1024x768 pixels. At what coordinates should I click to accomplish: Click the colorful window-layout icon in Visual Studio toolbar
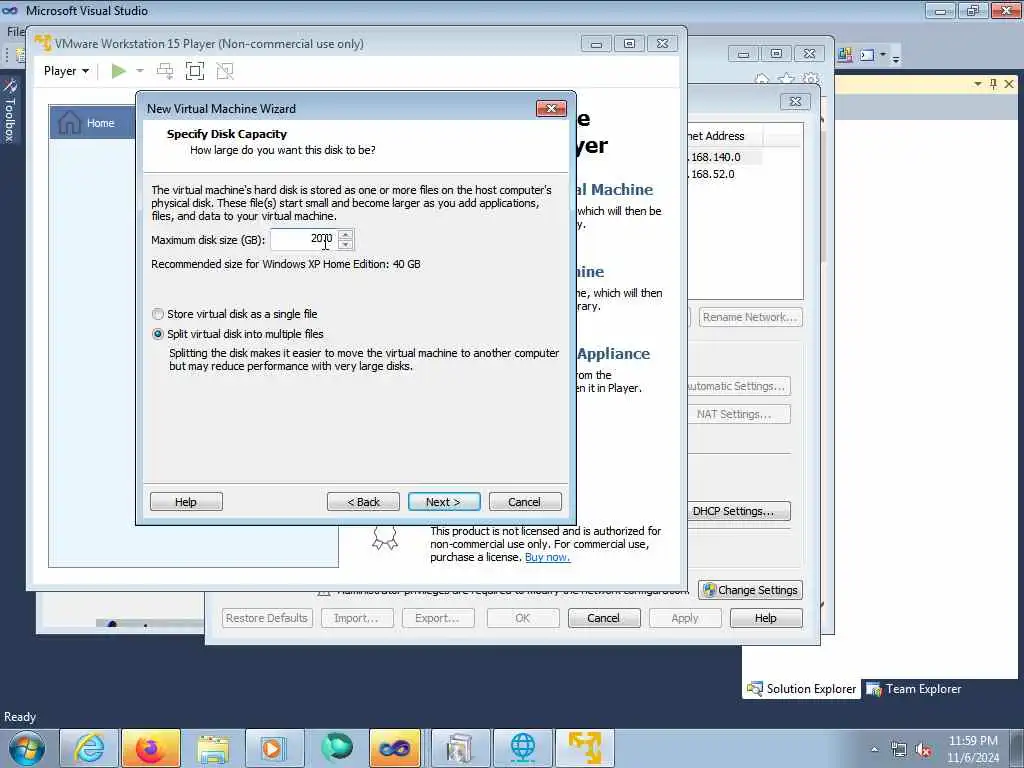(x=844, y=55)
